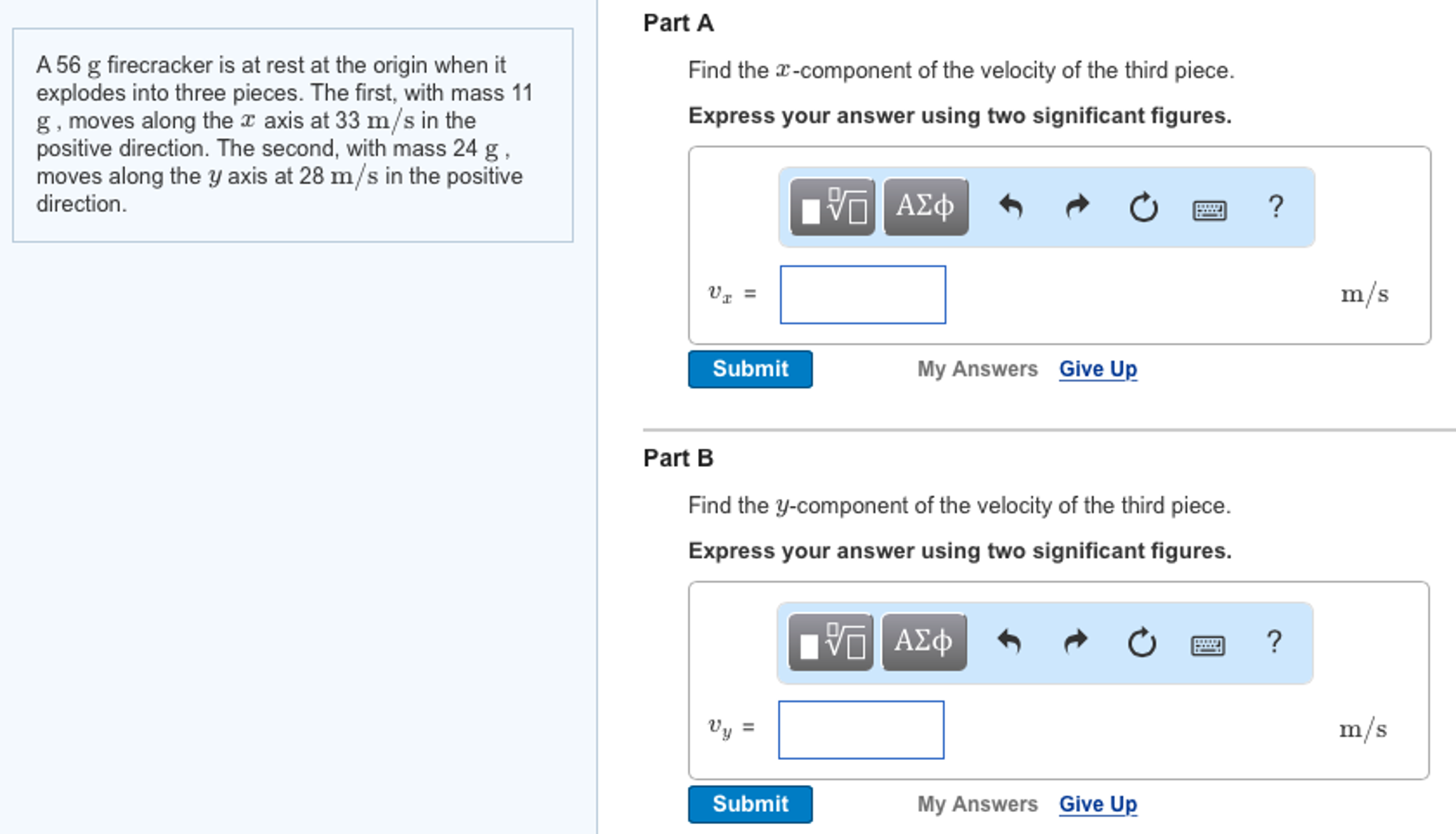Click undo arrow in Part B toolbar
The image size is (1456, 834).
1009,643
